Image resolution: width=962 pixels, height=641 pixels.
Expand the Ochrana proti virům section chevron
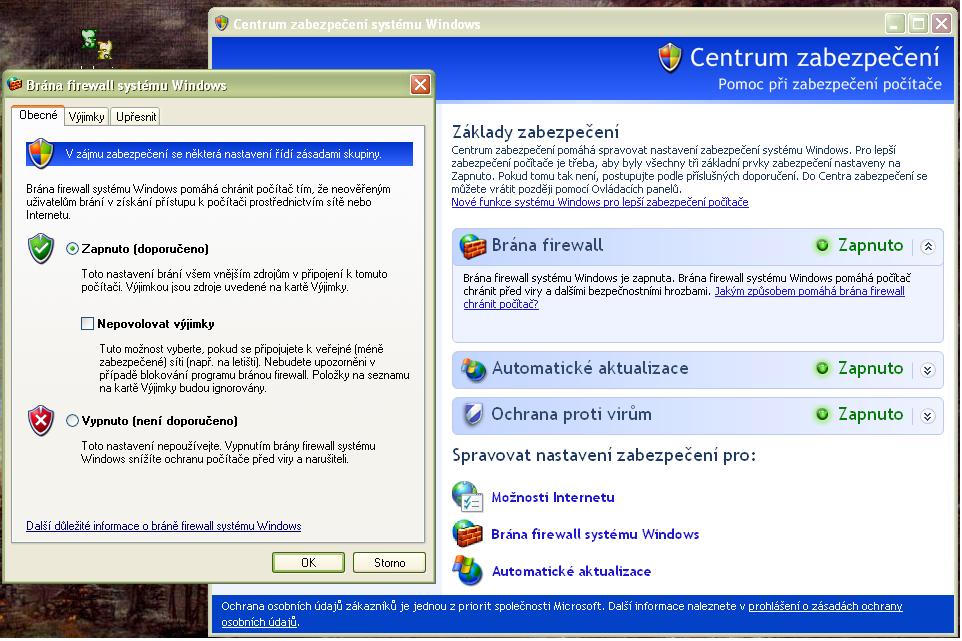point(927,416)
